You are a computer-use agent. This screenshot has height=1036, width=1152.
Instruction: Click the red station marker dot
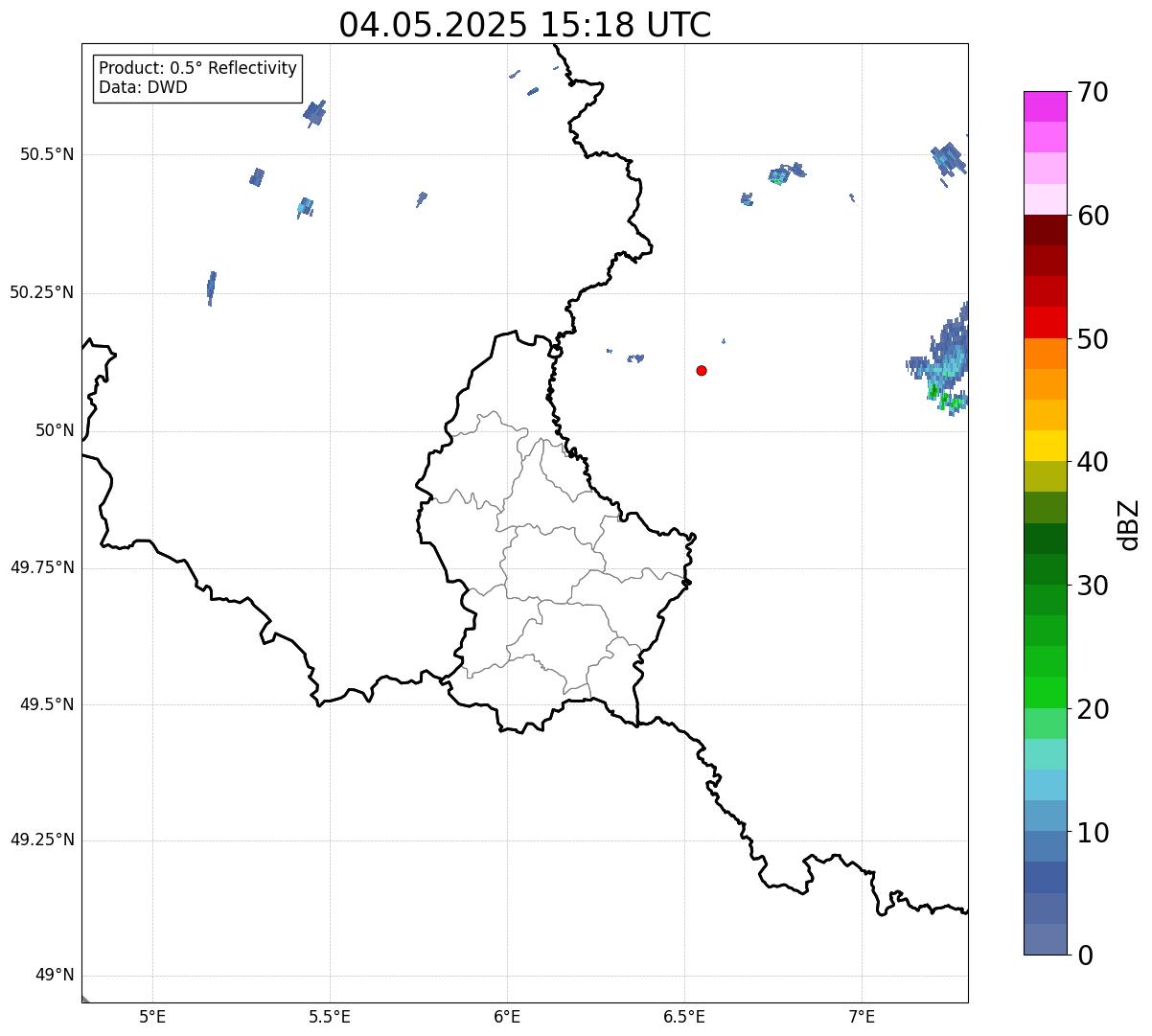pyautogui.click(x=702, y=370)
